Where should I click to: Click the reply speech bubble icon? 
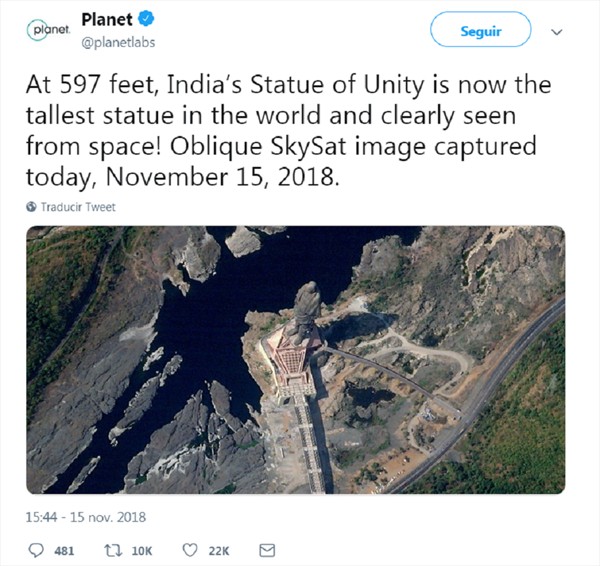tap(37, 551)
